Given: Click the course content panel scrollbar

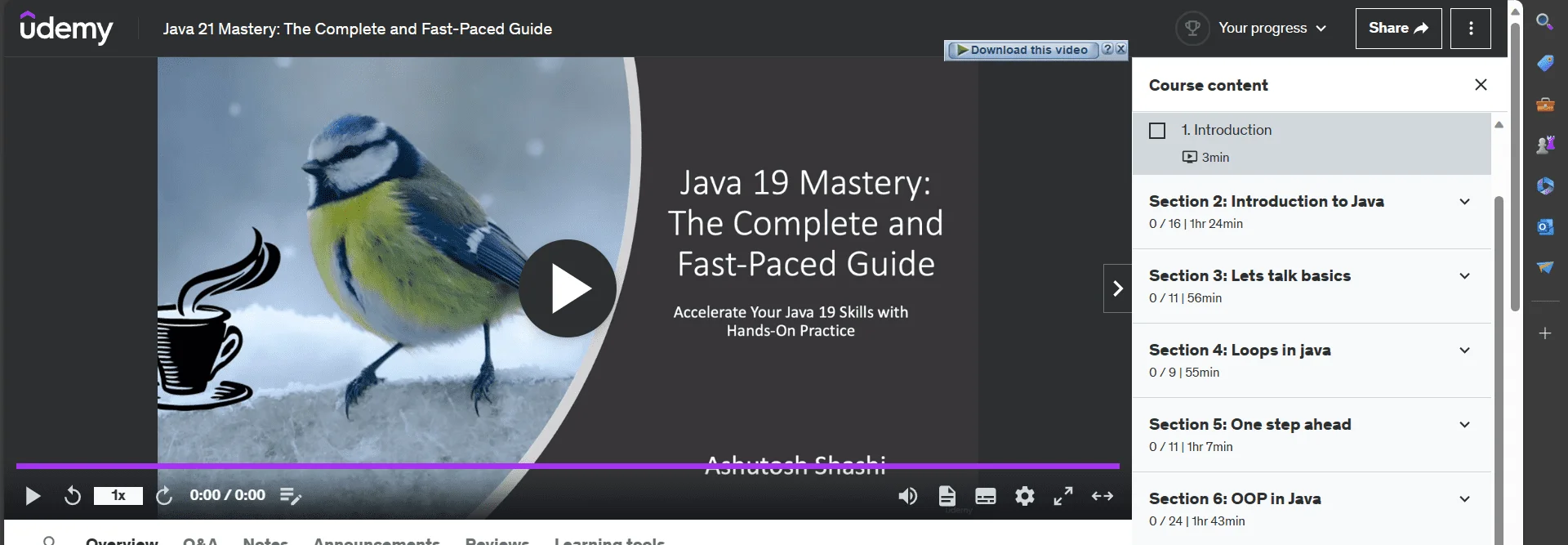Looking at the screenshot, I should pyautogui.click(x=1499, y=370).
